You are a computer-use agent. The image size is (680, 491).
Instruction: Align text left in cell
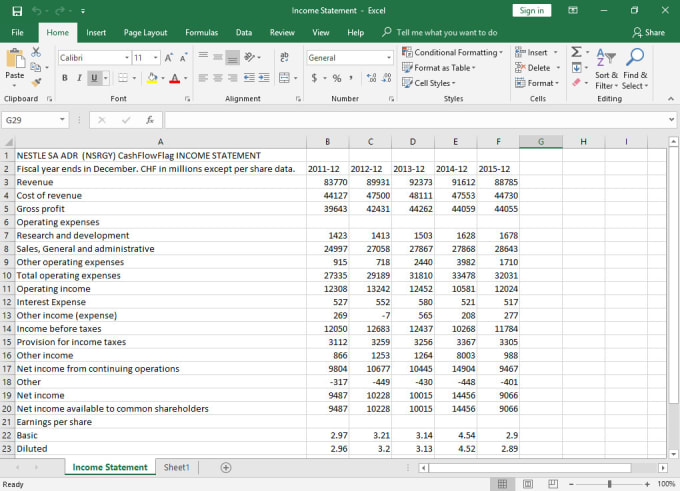[x=203, y=78]
